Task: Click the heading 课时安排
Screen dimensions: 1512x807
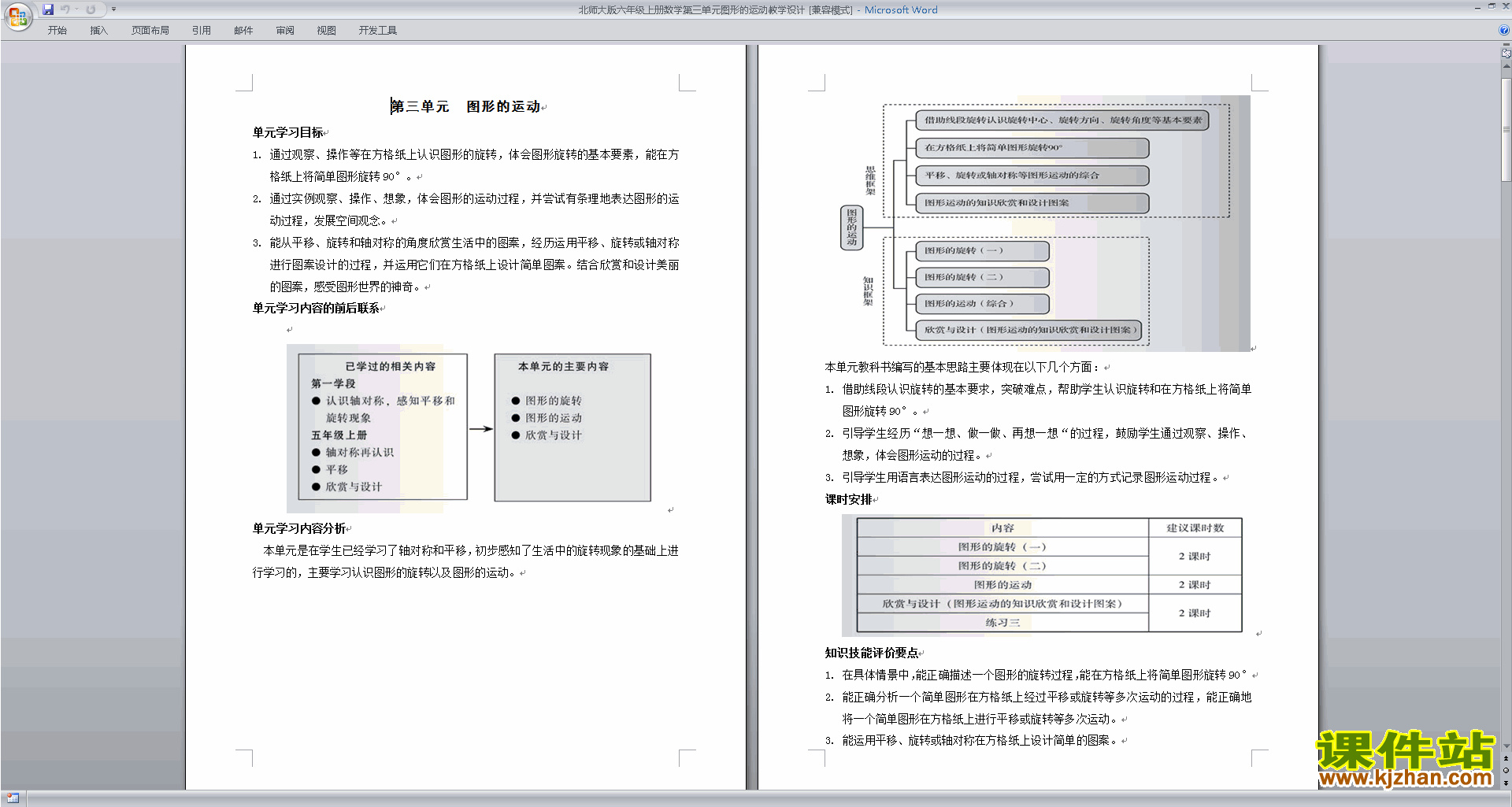Action: pos(849,499)
